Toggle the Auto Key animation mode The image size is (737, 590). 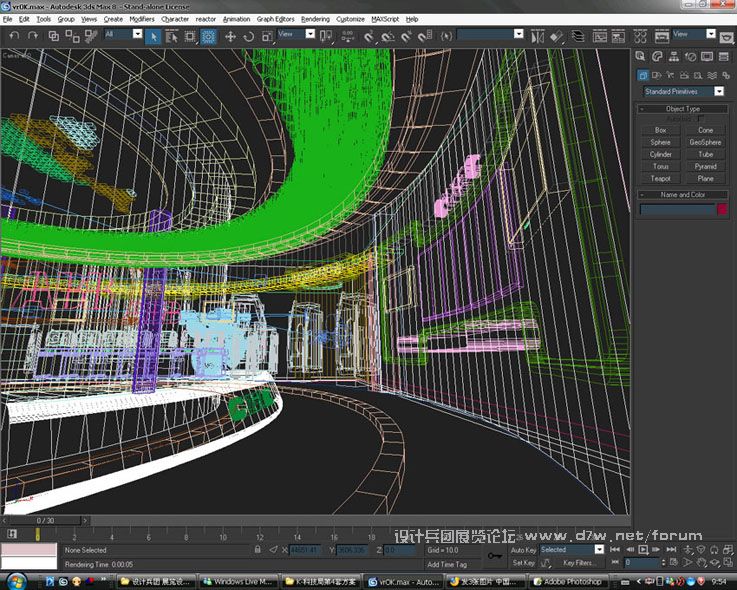coord(523,549)
